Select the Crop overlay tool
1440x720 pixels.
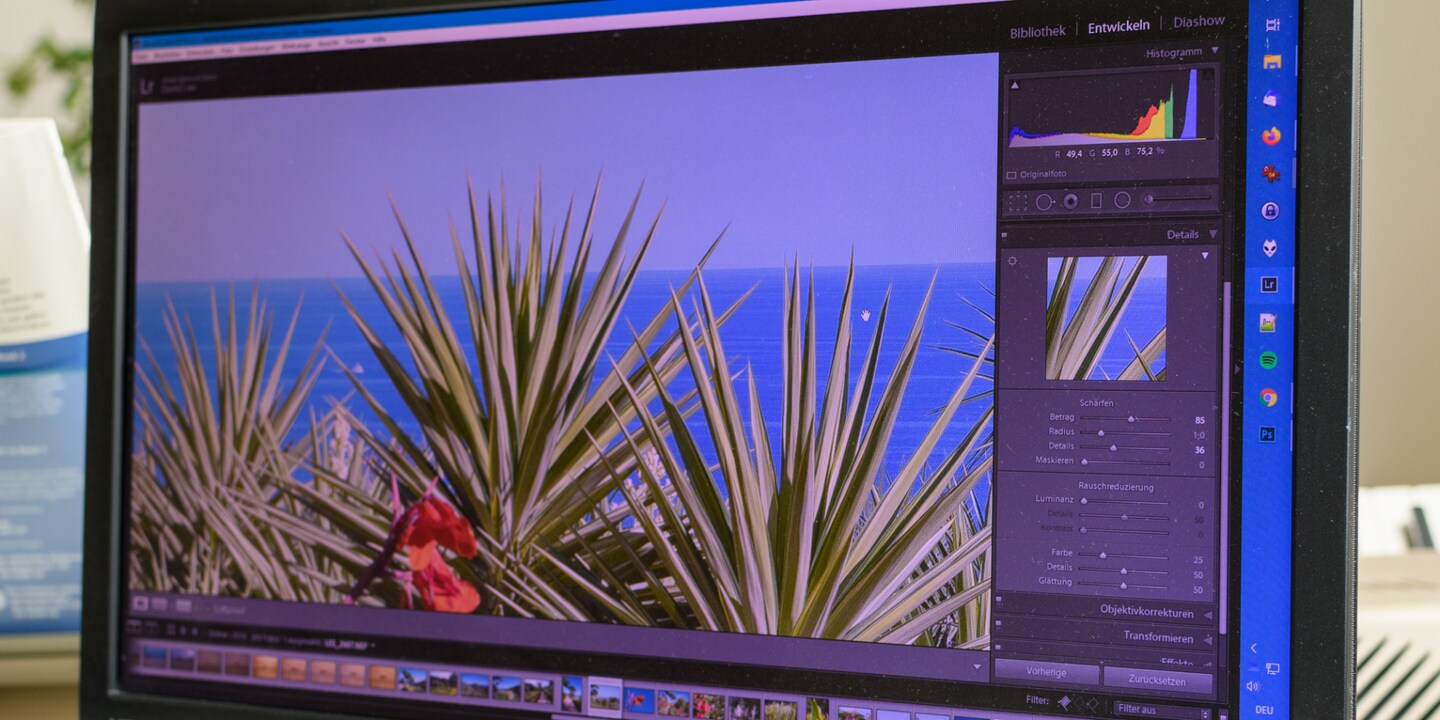tap(1017, 201)
